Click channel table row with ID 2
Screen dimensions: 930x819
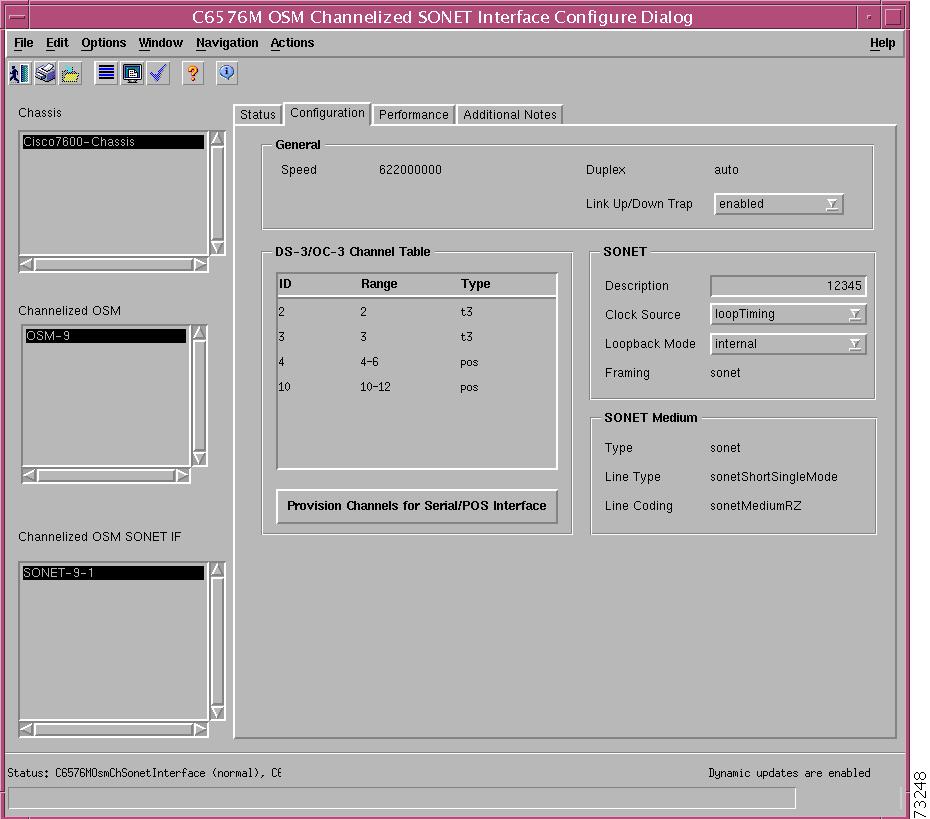[416, 312]
